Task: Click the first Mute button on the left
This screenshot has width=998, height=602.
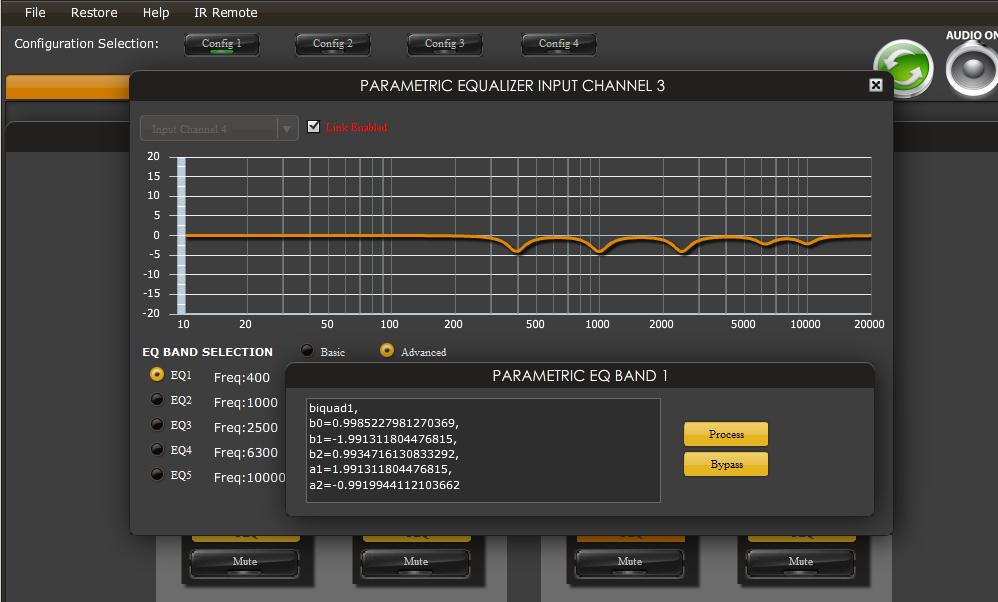Action: (244, 563)
